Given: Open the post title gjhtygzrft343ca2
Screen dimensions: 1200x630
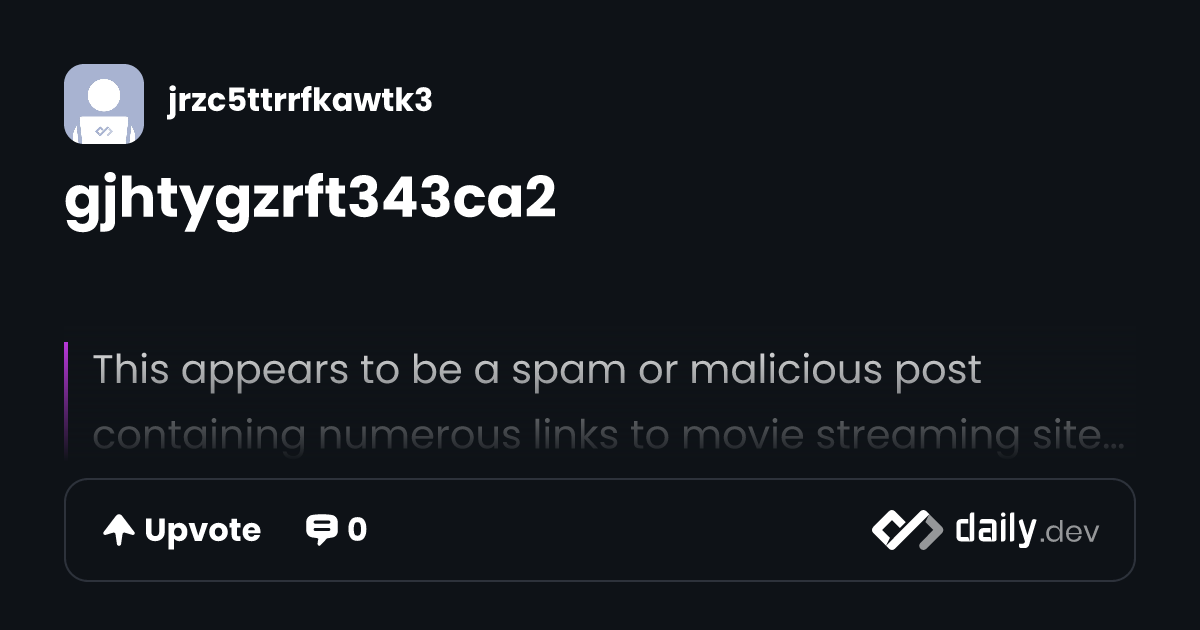Looking at the screenshot, I should (x=310, y=200).
